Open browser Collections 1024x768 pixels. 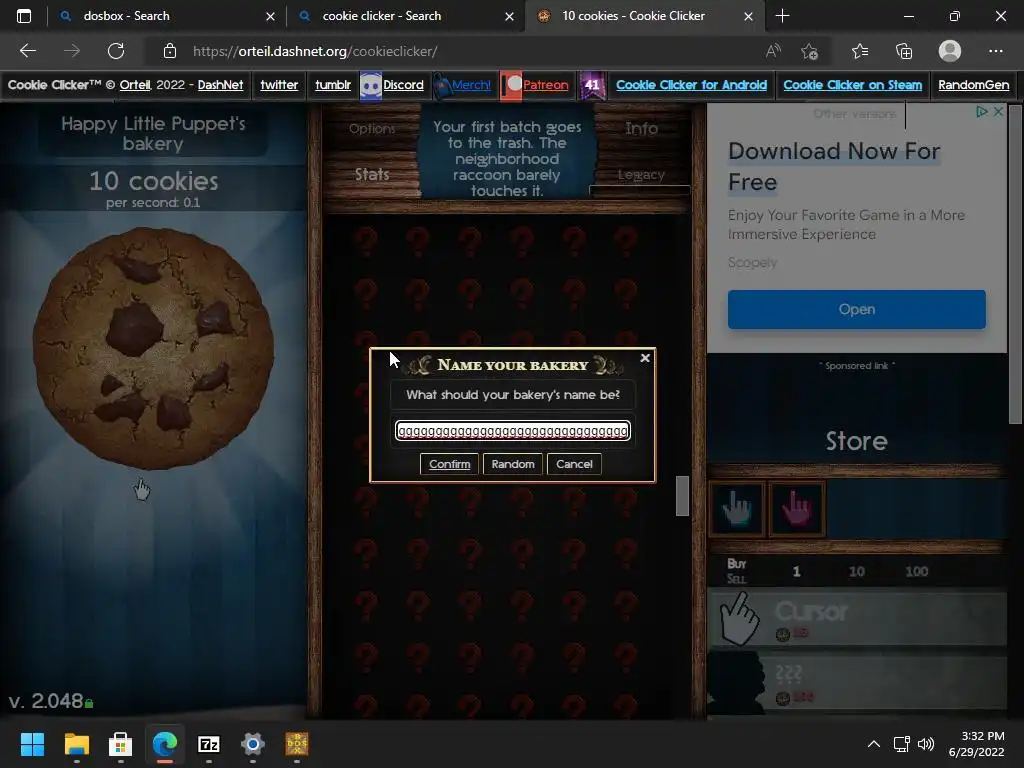coord(904,51)
